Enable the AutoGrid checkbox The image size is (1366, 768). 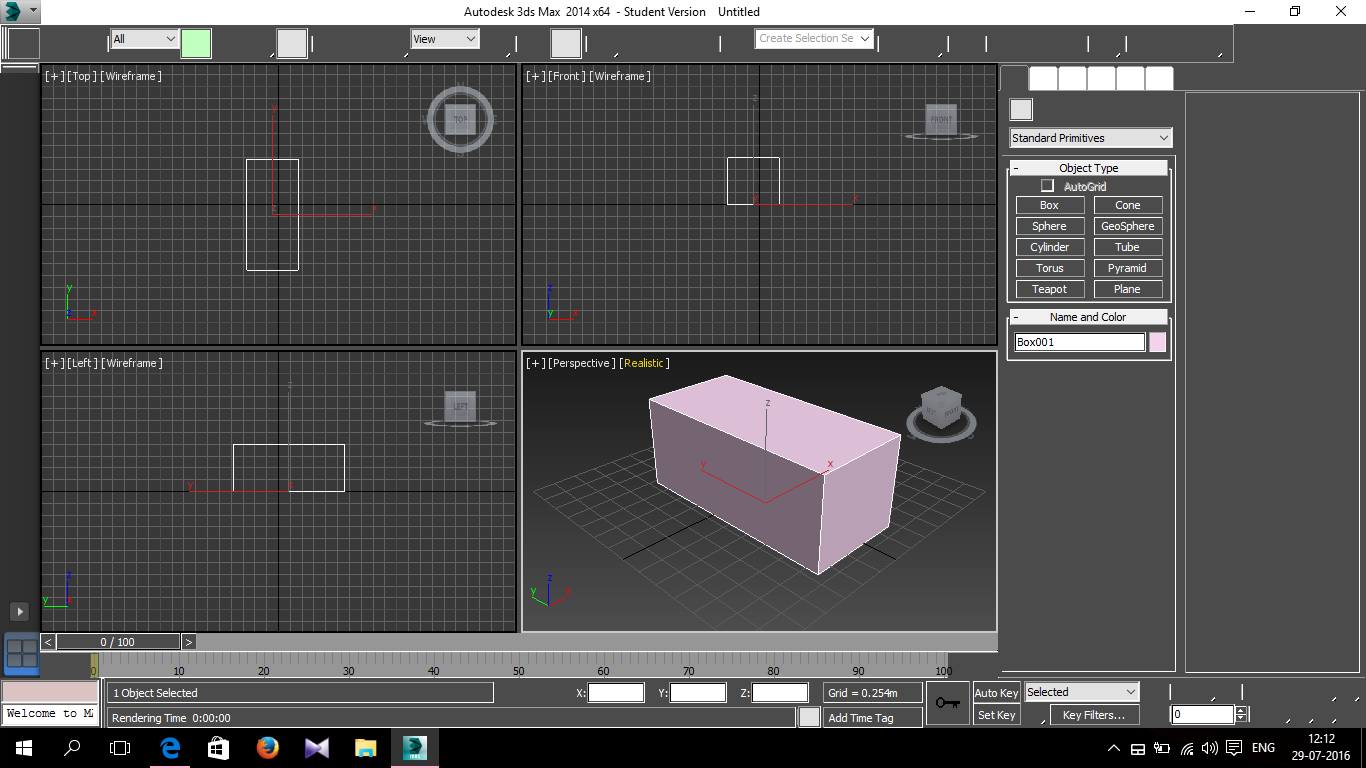pyautogui.click(x=1047, y=186)
